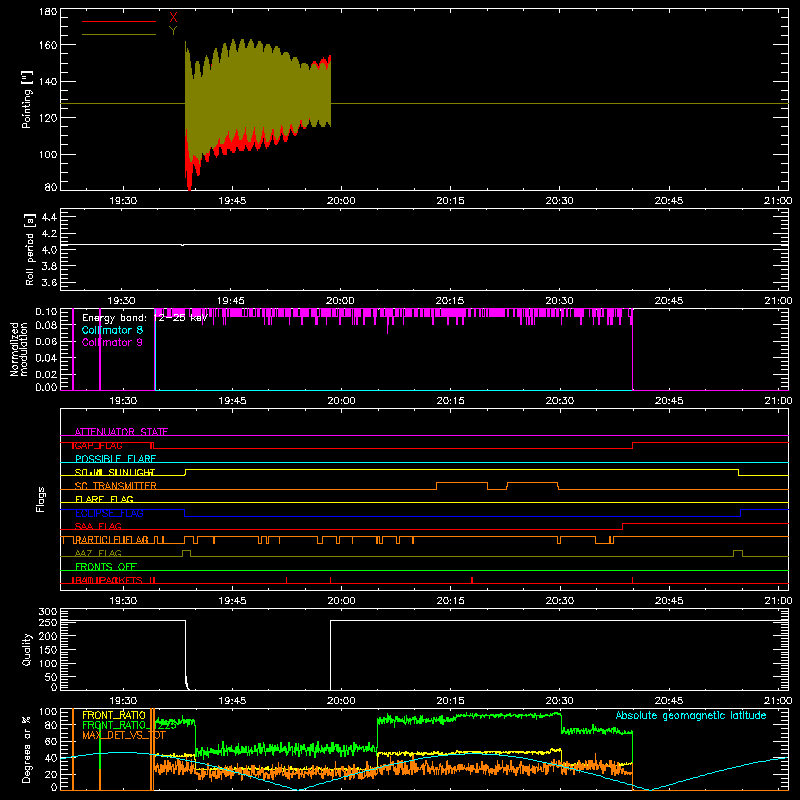Click the 40 tick on Degrees axis
The width and height of the screenshot is (800, 800).
(x=51, y=758)
